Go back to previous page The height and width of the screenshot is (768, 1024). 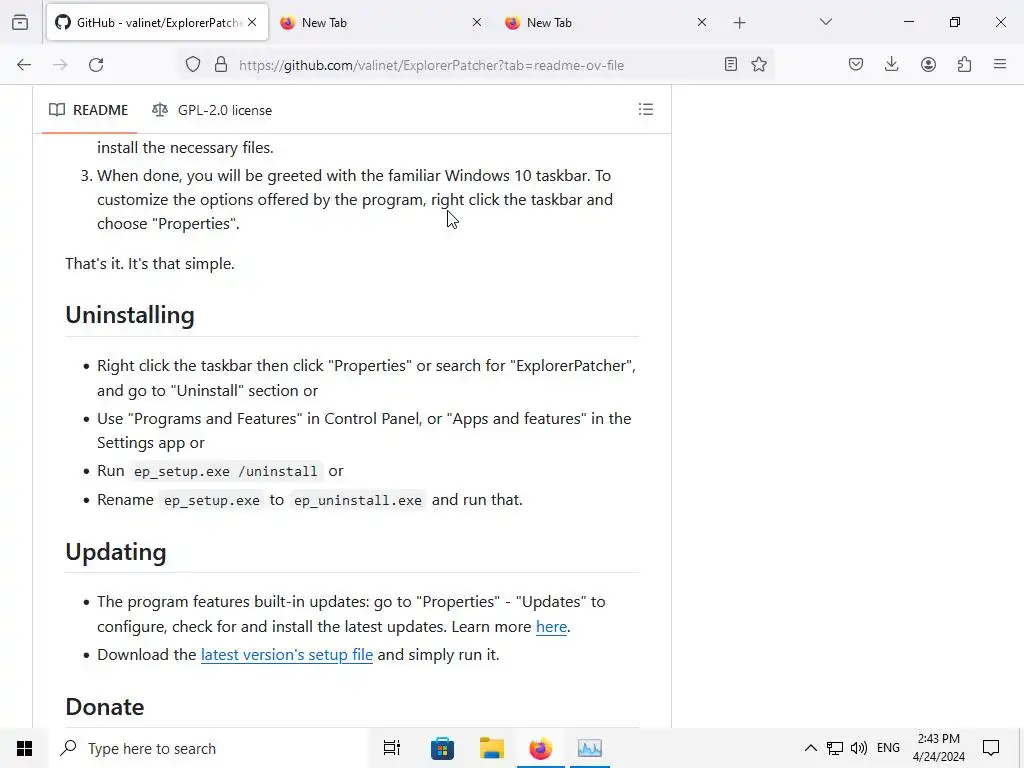click(24, 65)
